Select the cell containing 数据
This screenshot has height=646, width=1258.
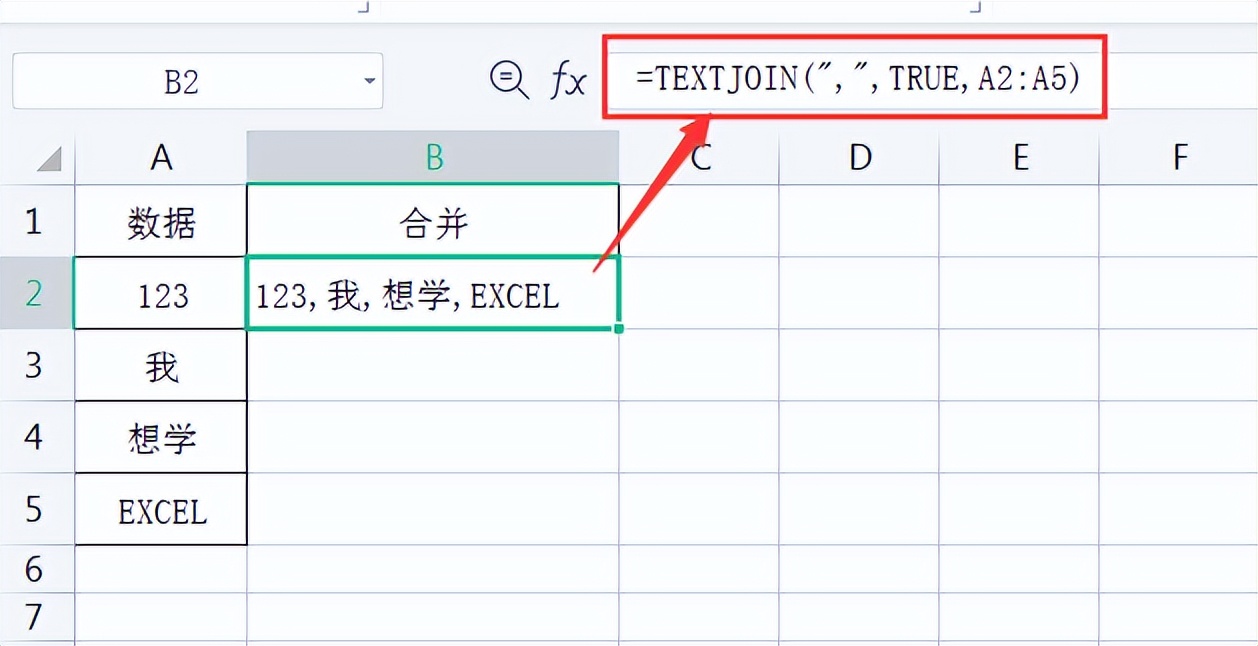point(160,223)
